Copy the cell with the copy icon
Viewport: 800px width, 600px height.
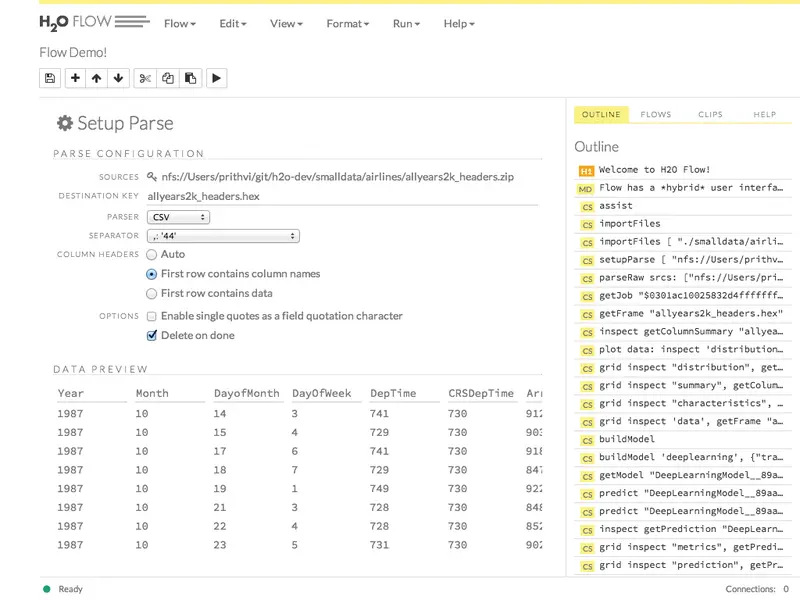tap(168, 78)
